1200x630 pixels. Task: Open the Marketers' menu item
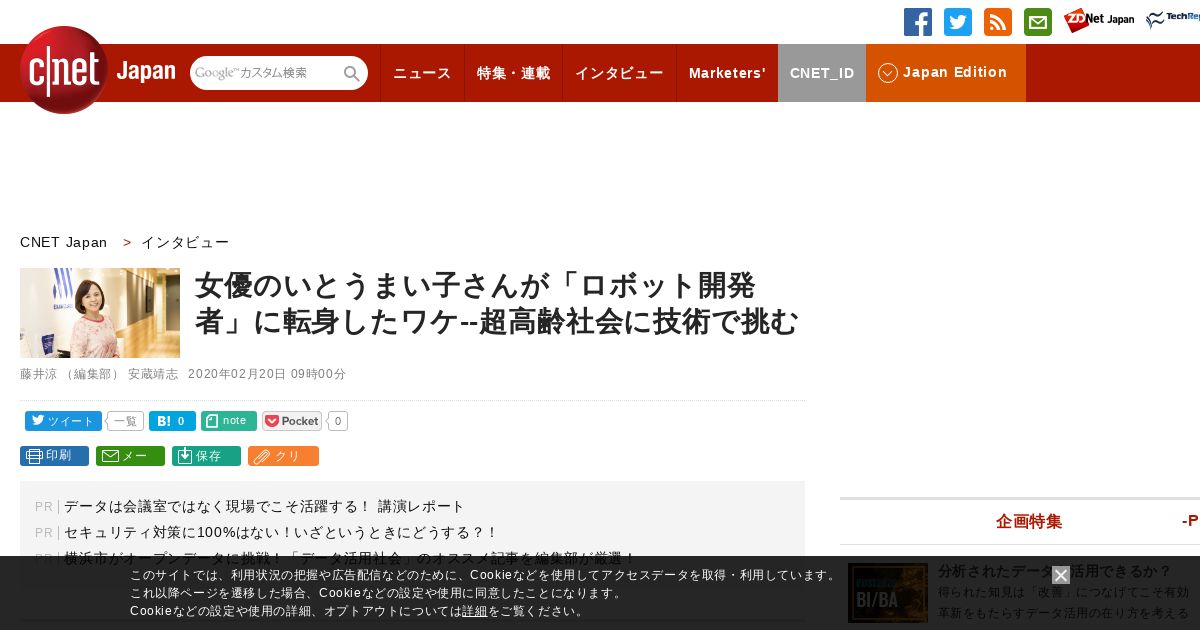[x=727, y=73]
